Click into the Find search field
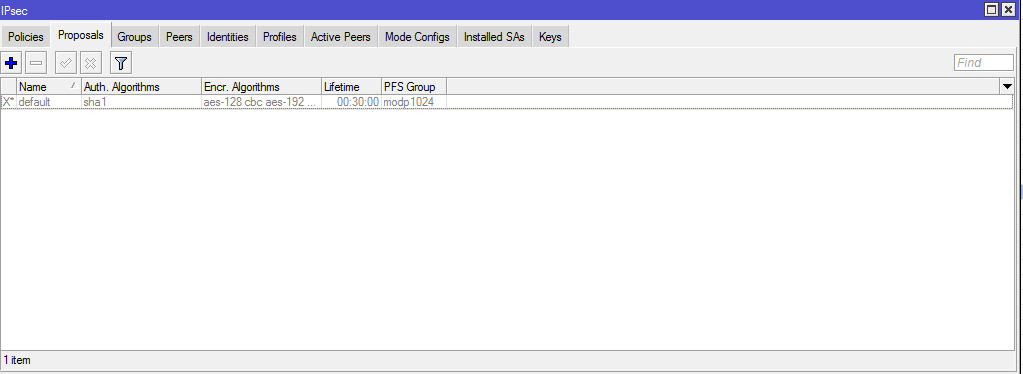The image size is (1023, 374). point(984,63)
